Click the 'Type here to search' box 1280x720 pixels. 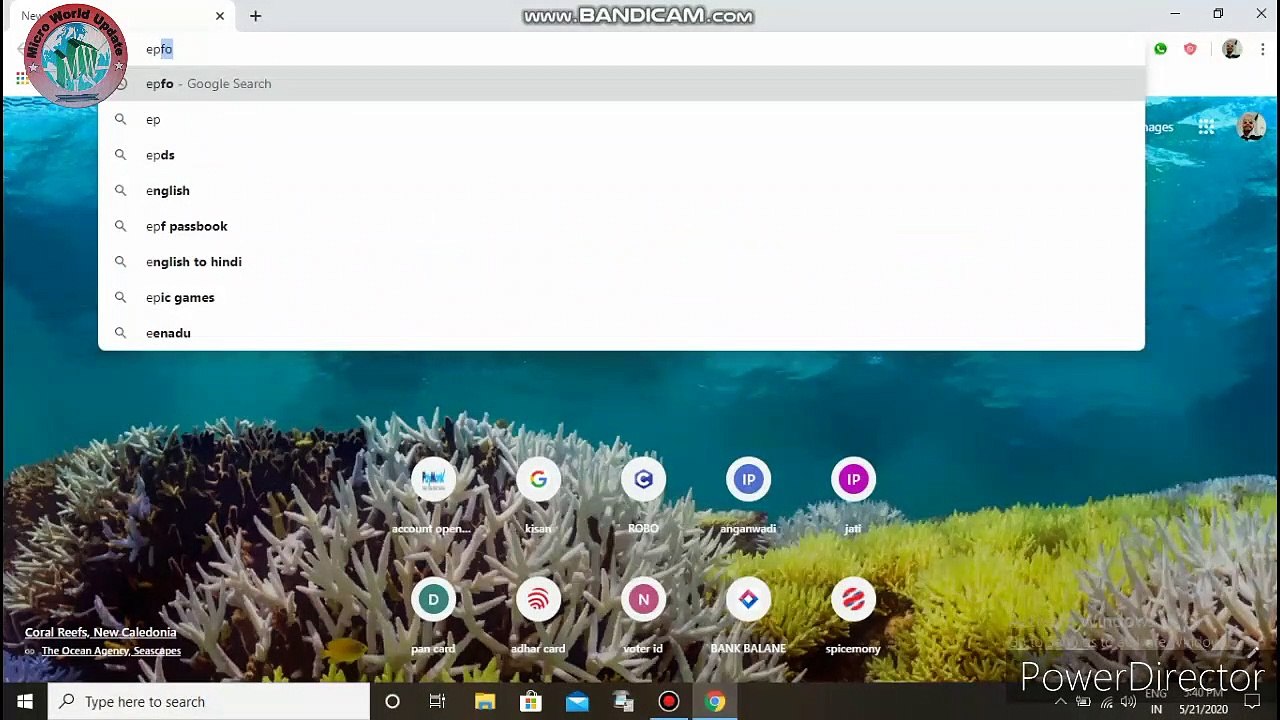click(209, 702)
